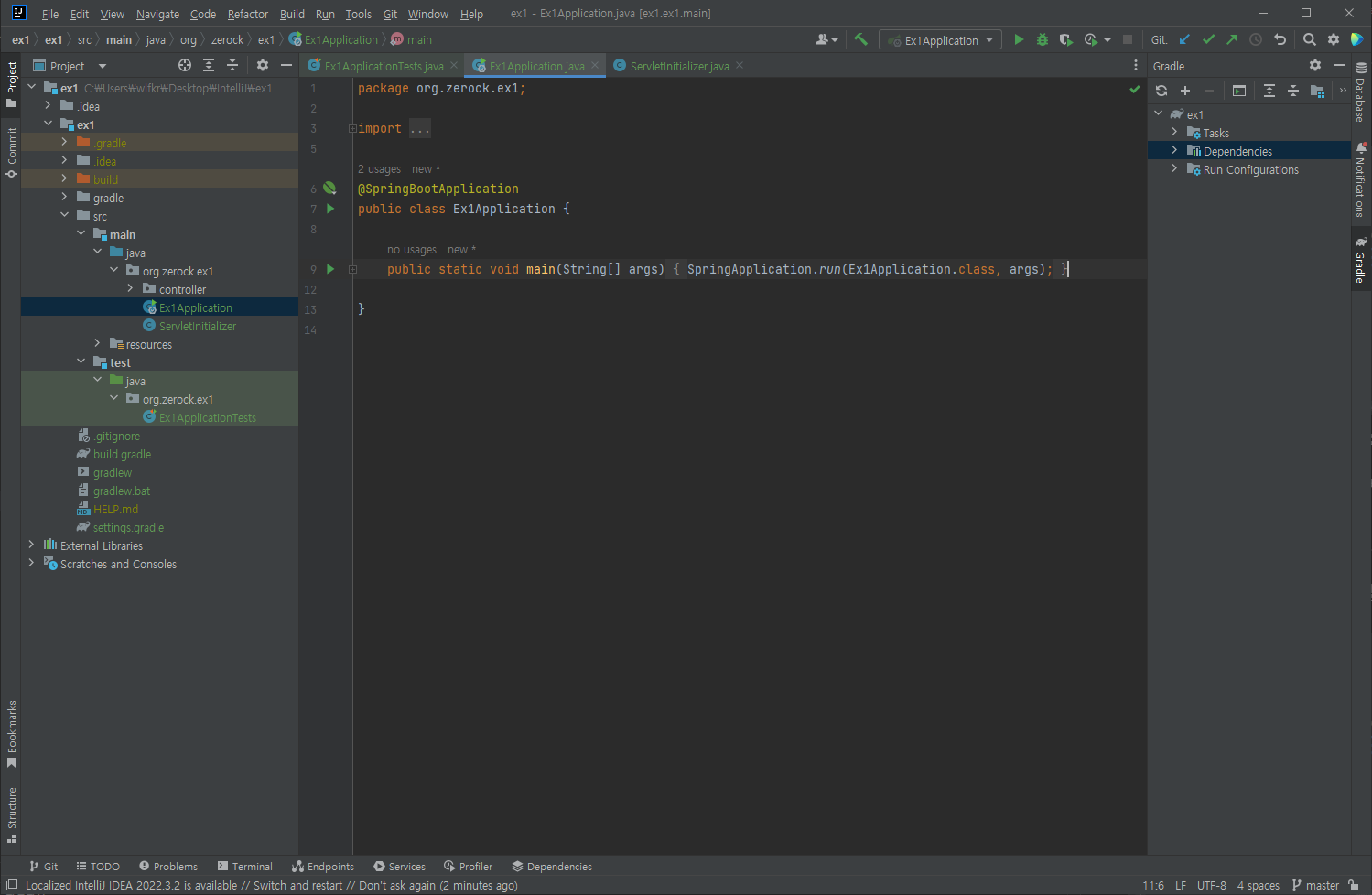1372x895 pixels.
Task: Select ServletInitializer in project tree
Action: tap(197, 326)
